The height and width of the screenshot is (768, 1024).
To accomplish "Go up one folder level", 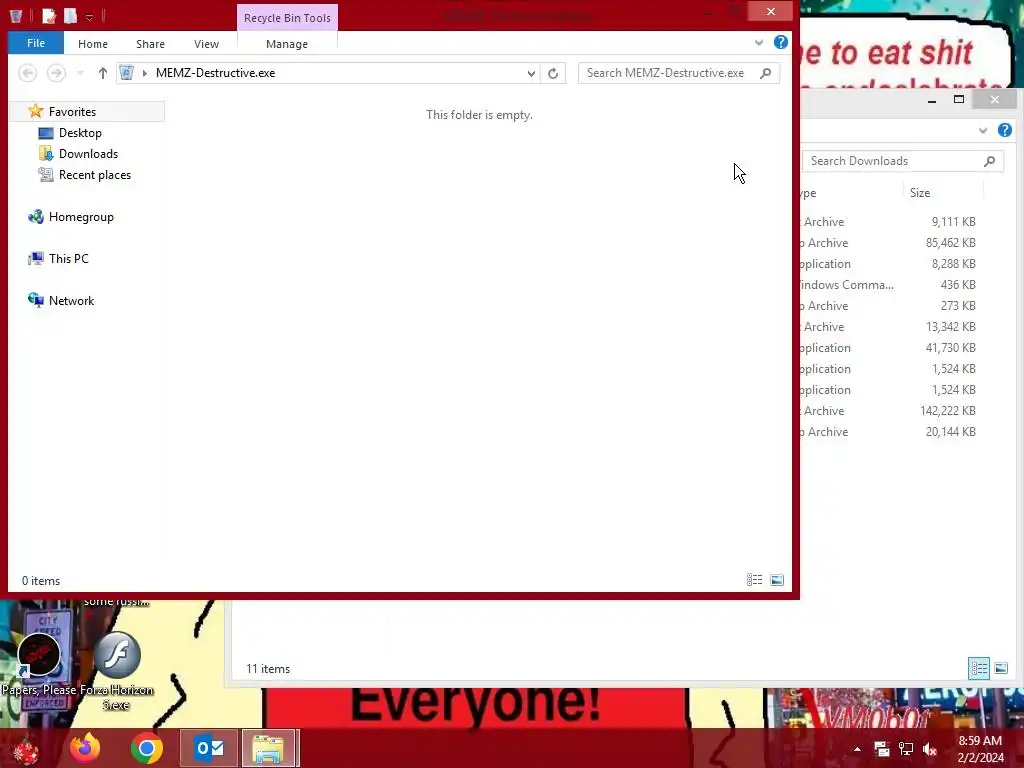I will coord(103,73).
